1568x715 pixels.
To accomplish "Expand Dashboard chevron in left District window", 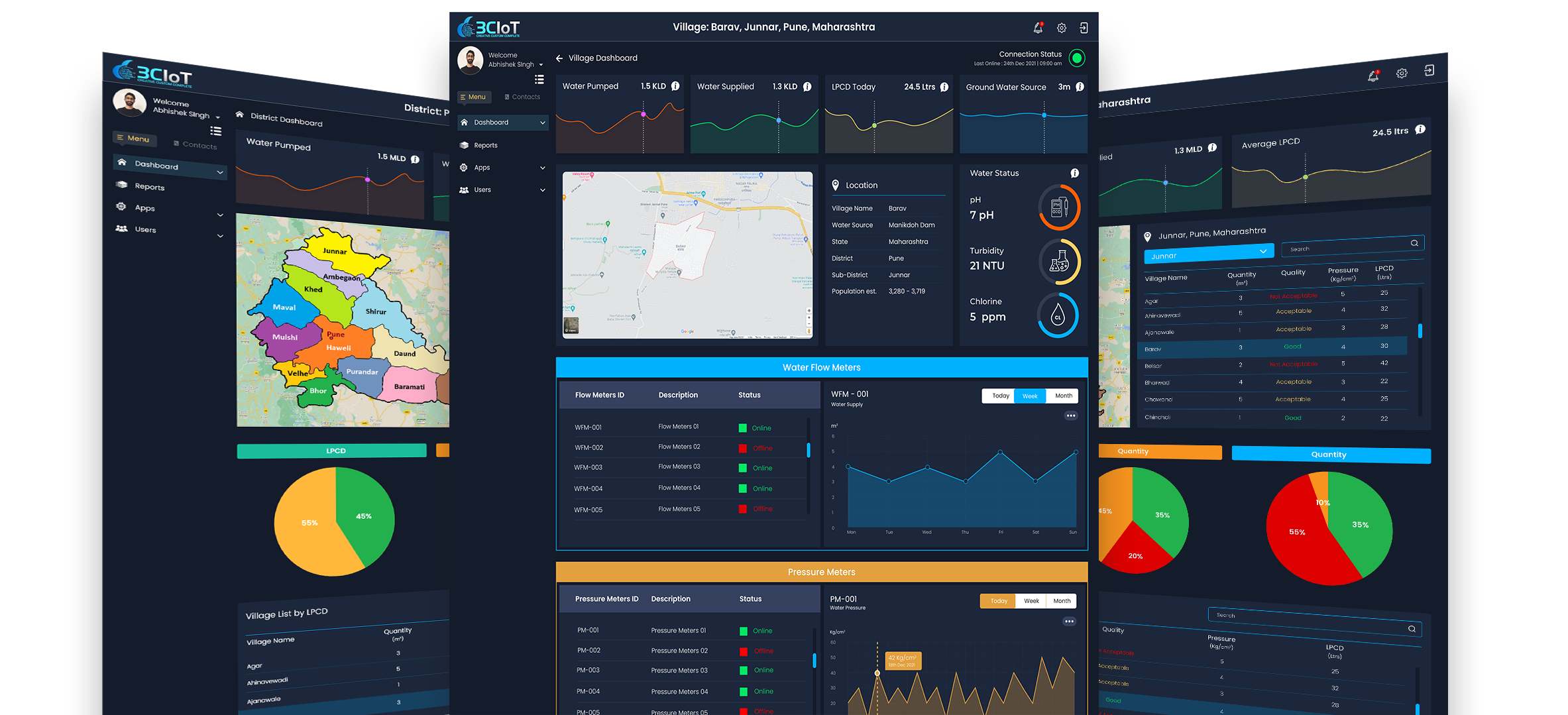I will click(220, 172).
